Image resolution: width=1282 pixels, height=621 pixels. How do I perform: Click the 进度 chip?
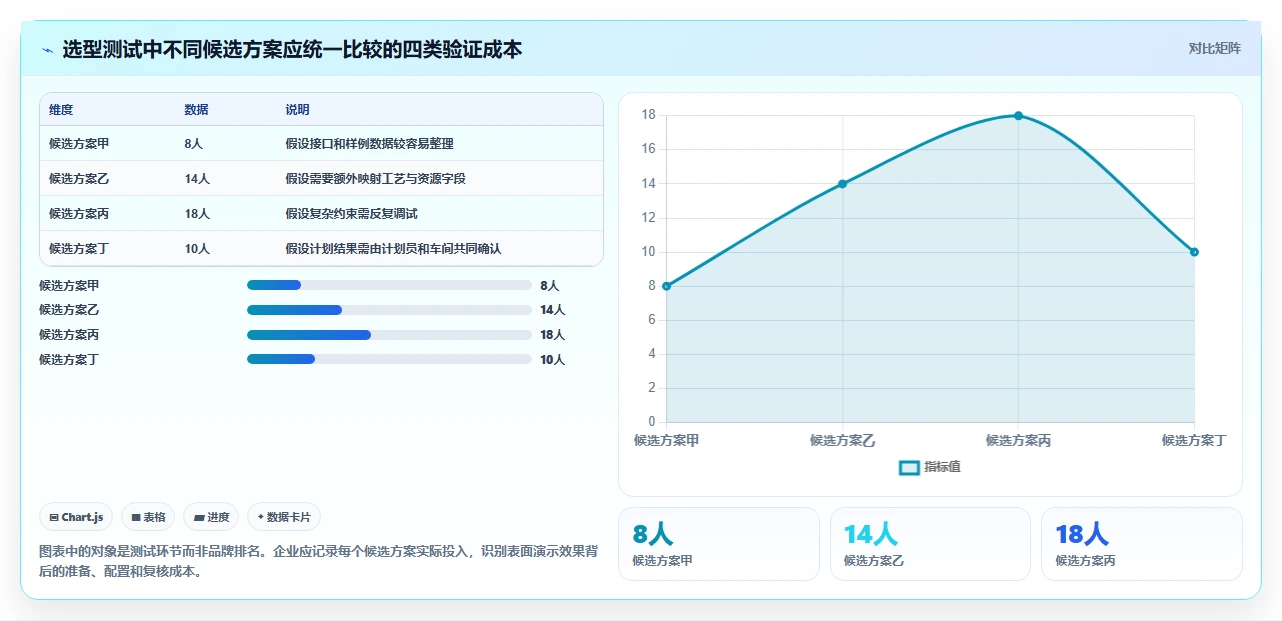211,517
